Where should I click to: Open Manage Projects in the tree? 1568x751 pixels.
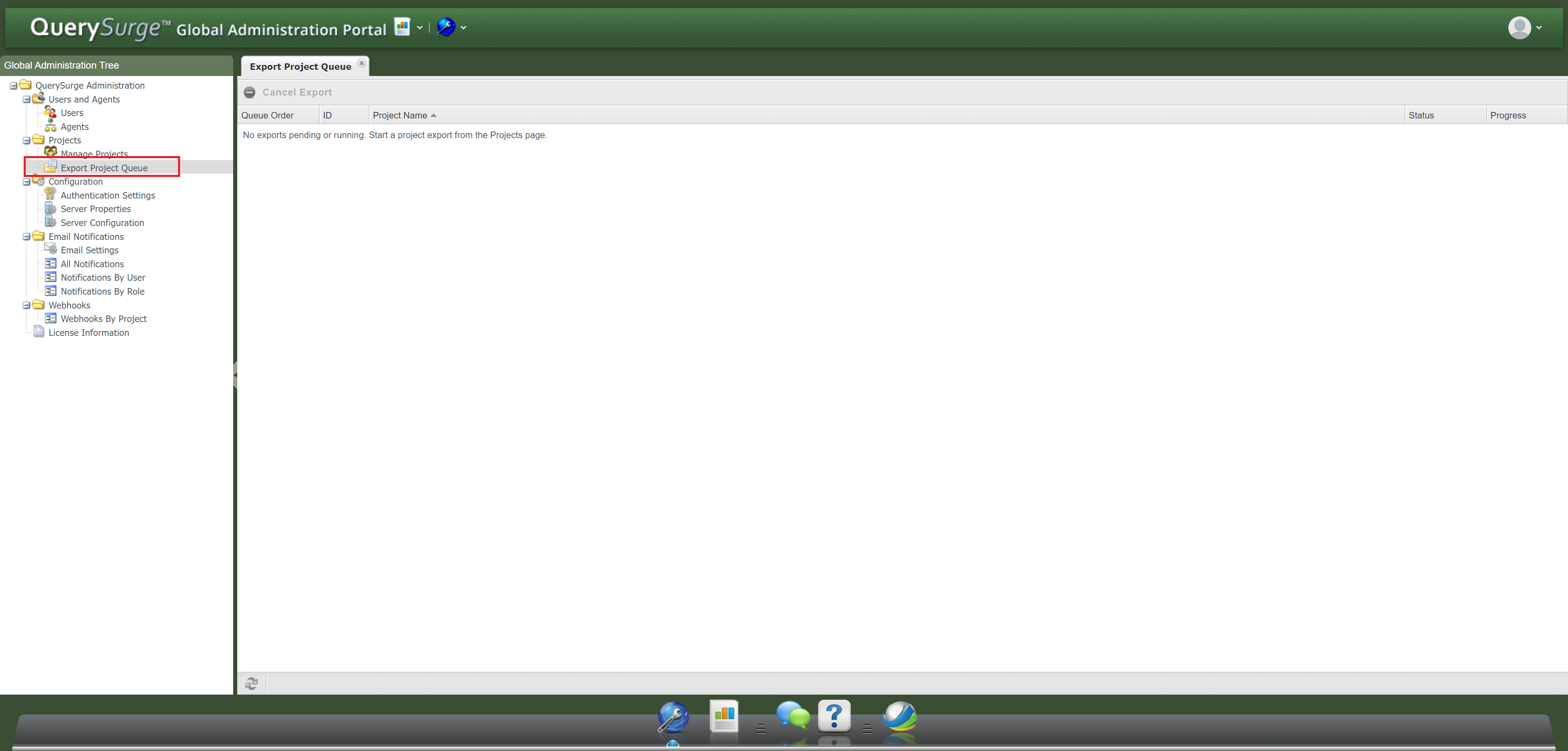coord(94,154)
